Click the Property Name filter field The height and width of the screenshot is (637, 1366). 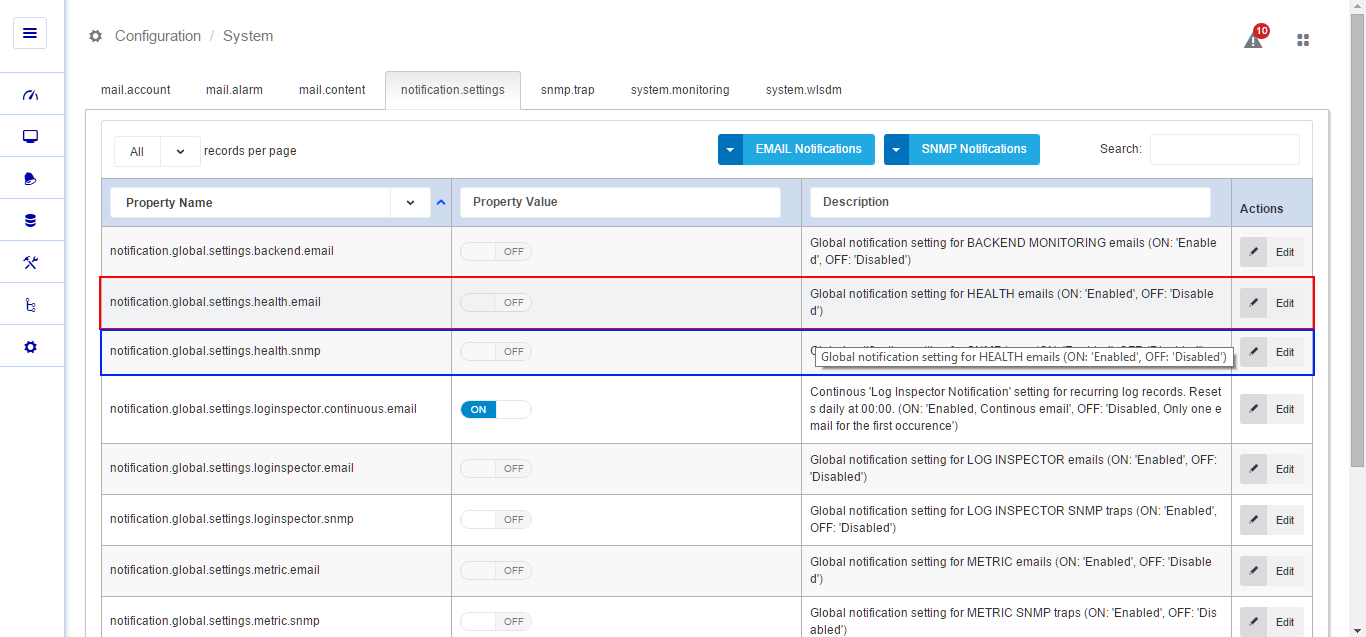coord(250,202)
